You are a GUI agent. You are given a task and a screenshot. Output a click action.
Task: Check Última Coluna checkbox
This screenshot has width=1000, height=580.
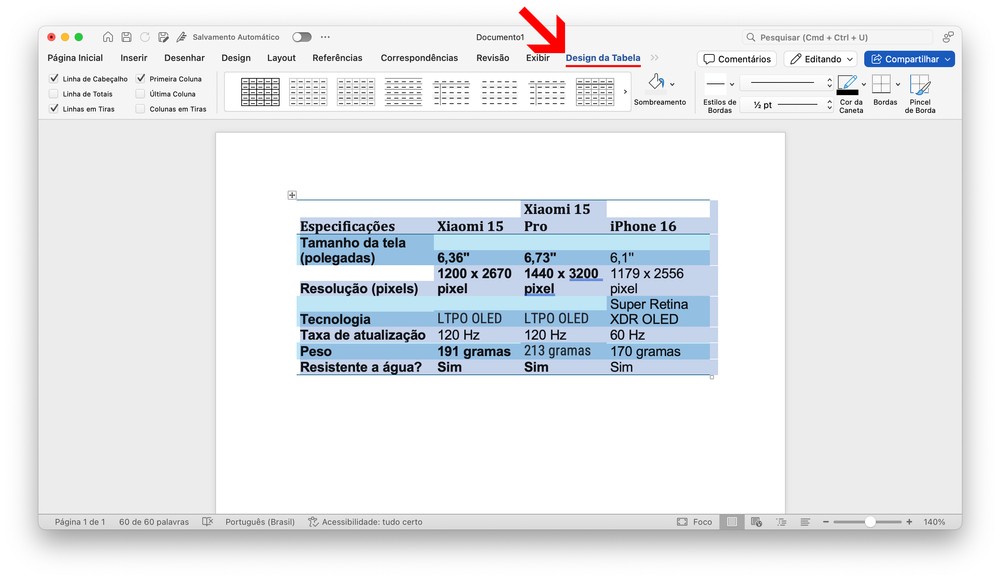141,94
